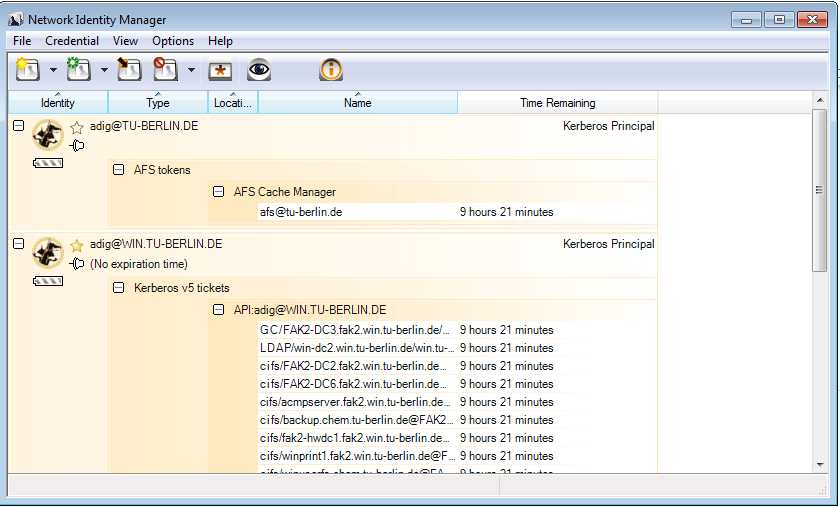Open the dropdown arrow next to Destroy credentials
840x507 pixels.
pyautogui.click(x=191, y=70)
